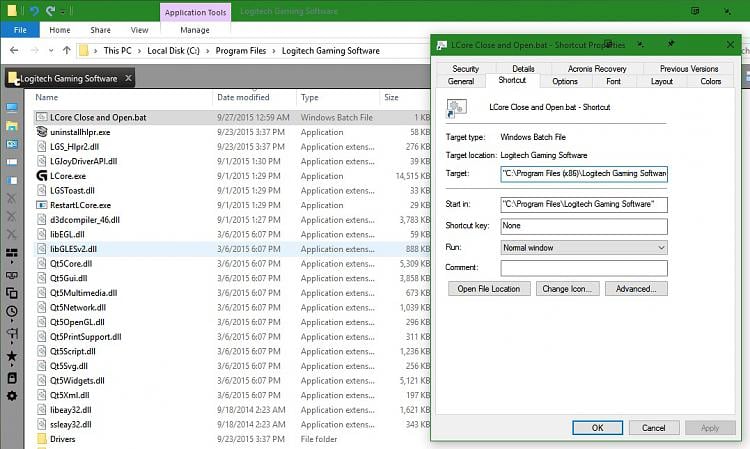Switch to the General tab

(461, 81)
